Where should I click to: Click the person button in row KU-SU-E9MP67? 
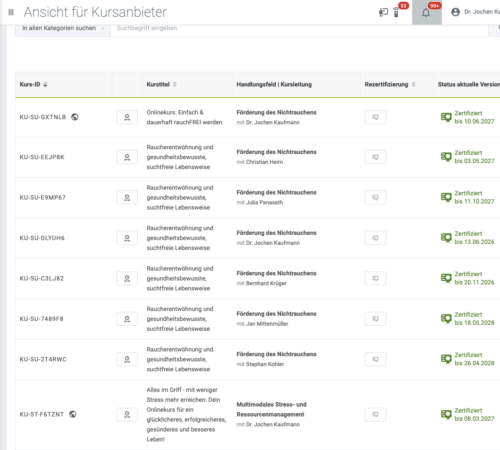click(x=127, y=197)
